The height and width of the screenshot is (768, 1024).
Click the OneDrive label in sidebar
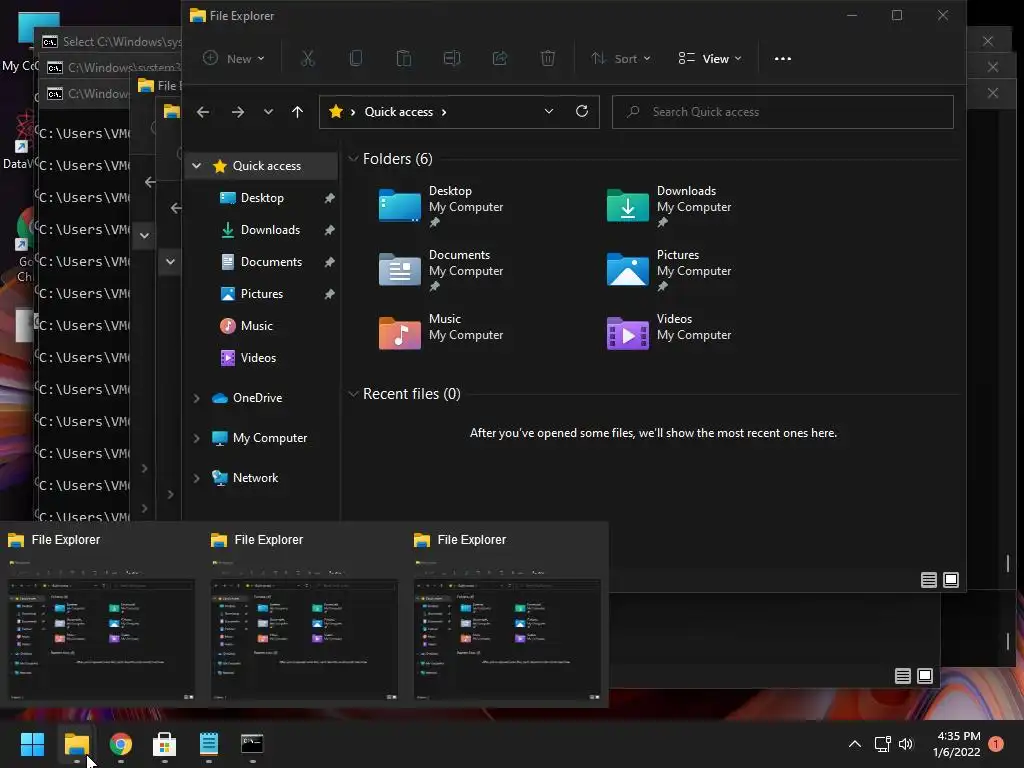pos(257,398)
